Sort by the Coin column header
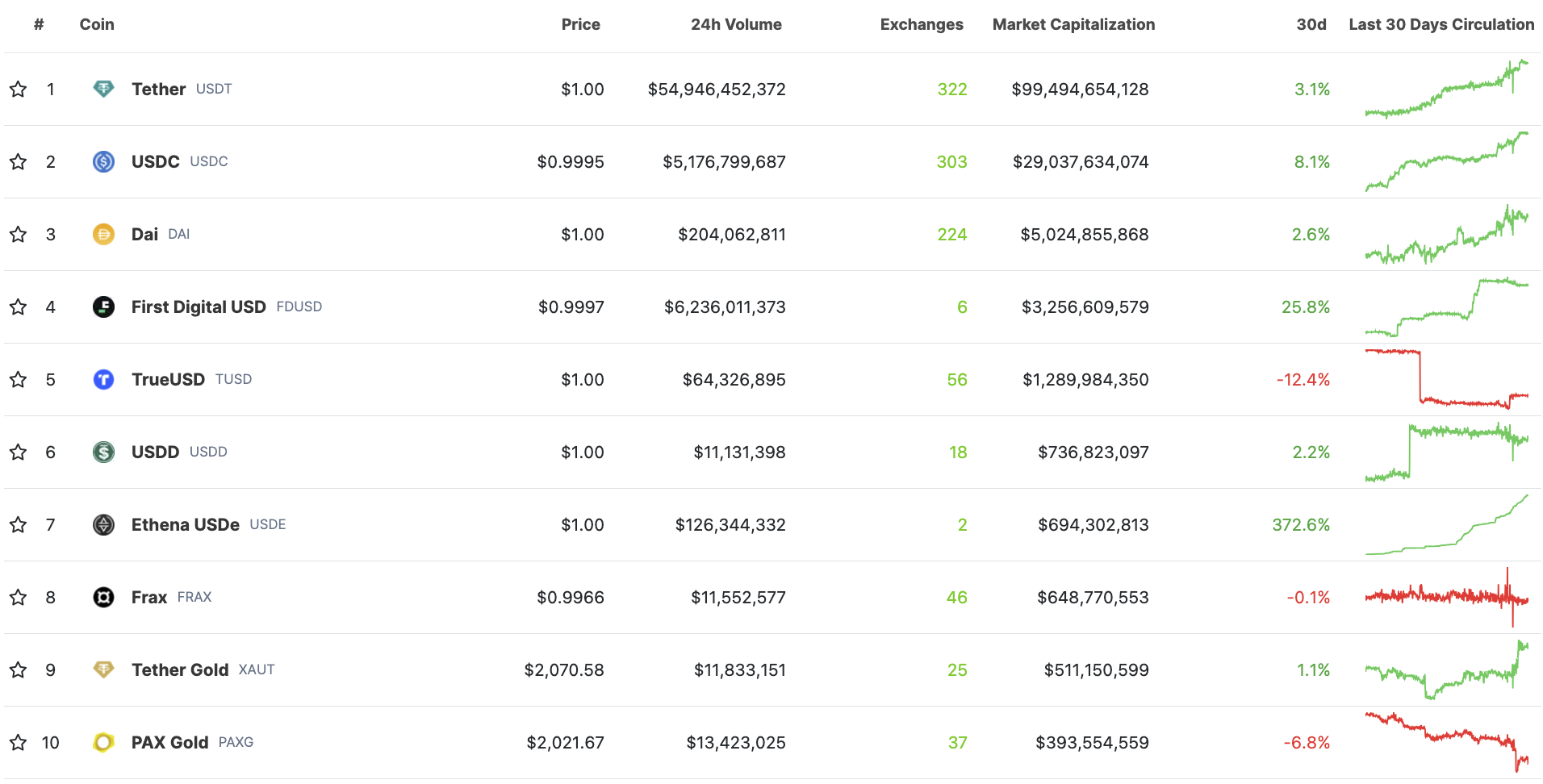 pos(97,24)
